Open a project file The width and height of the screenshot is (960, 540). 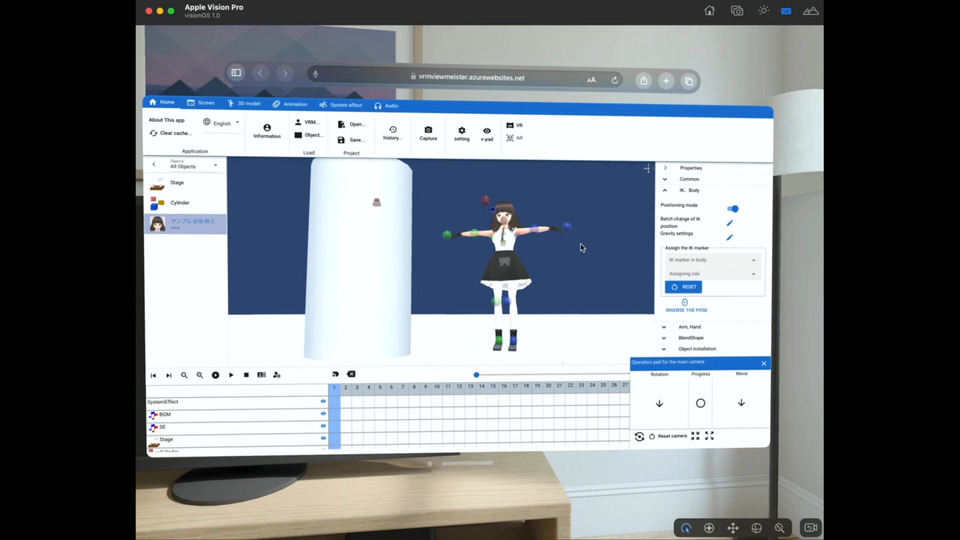coord(351,124)
